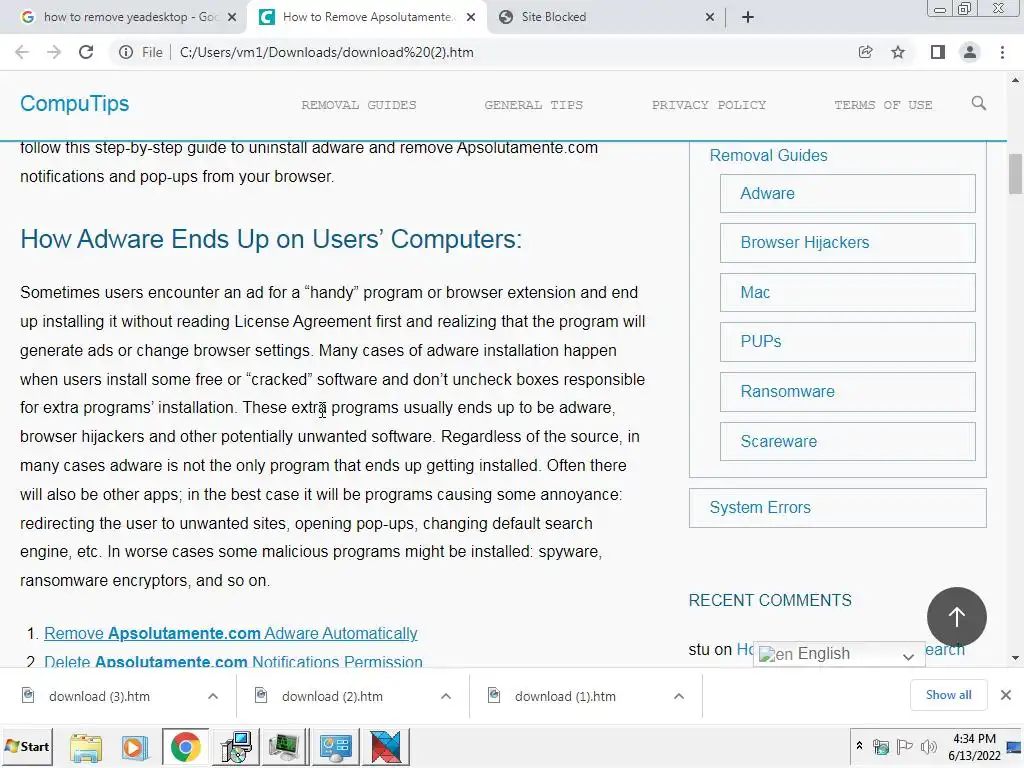1024x768 pixels.
Task: Open the control panel taskbar icon
Action: [x=335, y=747]
